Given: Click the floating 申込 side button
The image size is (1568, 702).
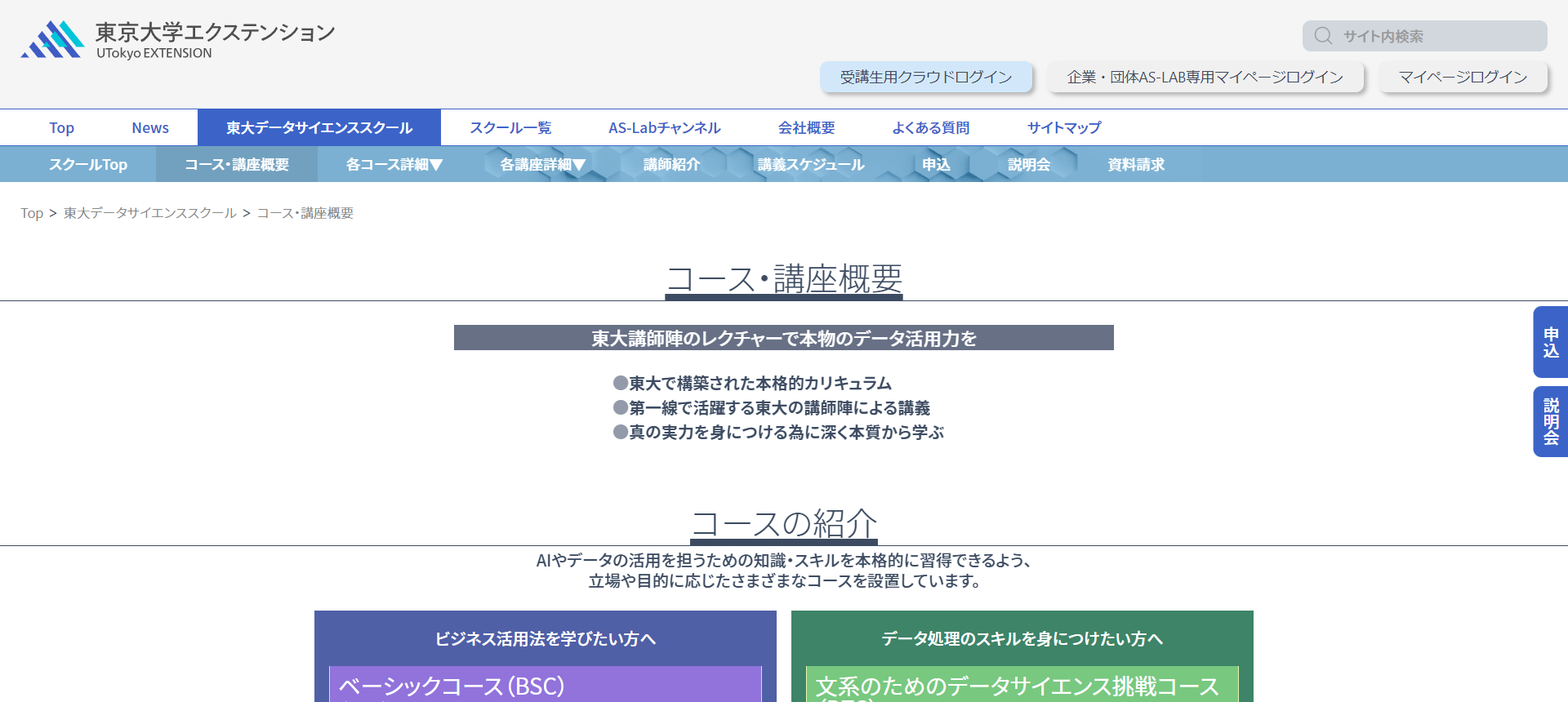Looking at the screenshot, I should [1551, 342].
